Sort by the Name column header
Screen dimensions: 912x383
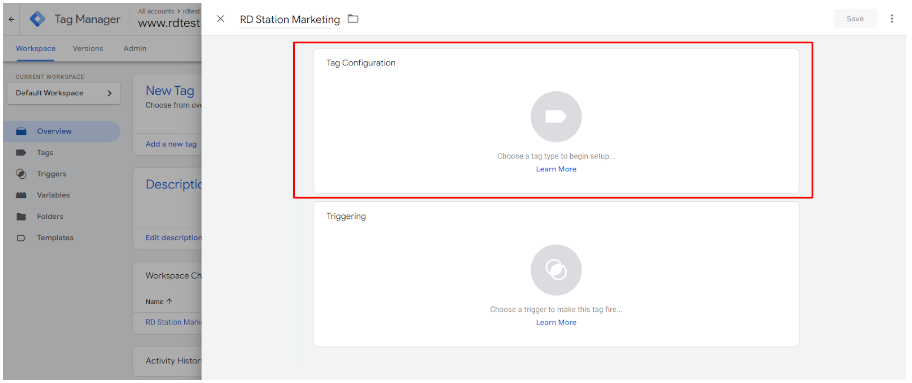click(x=159, y=302)
